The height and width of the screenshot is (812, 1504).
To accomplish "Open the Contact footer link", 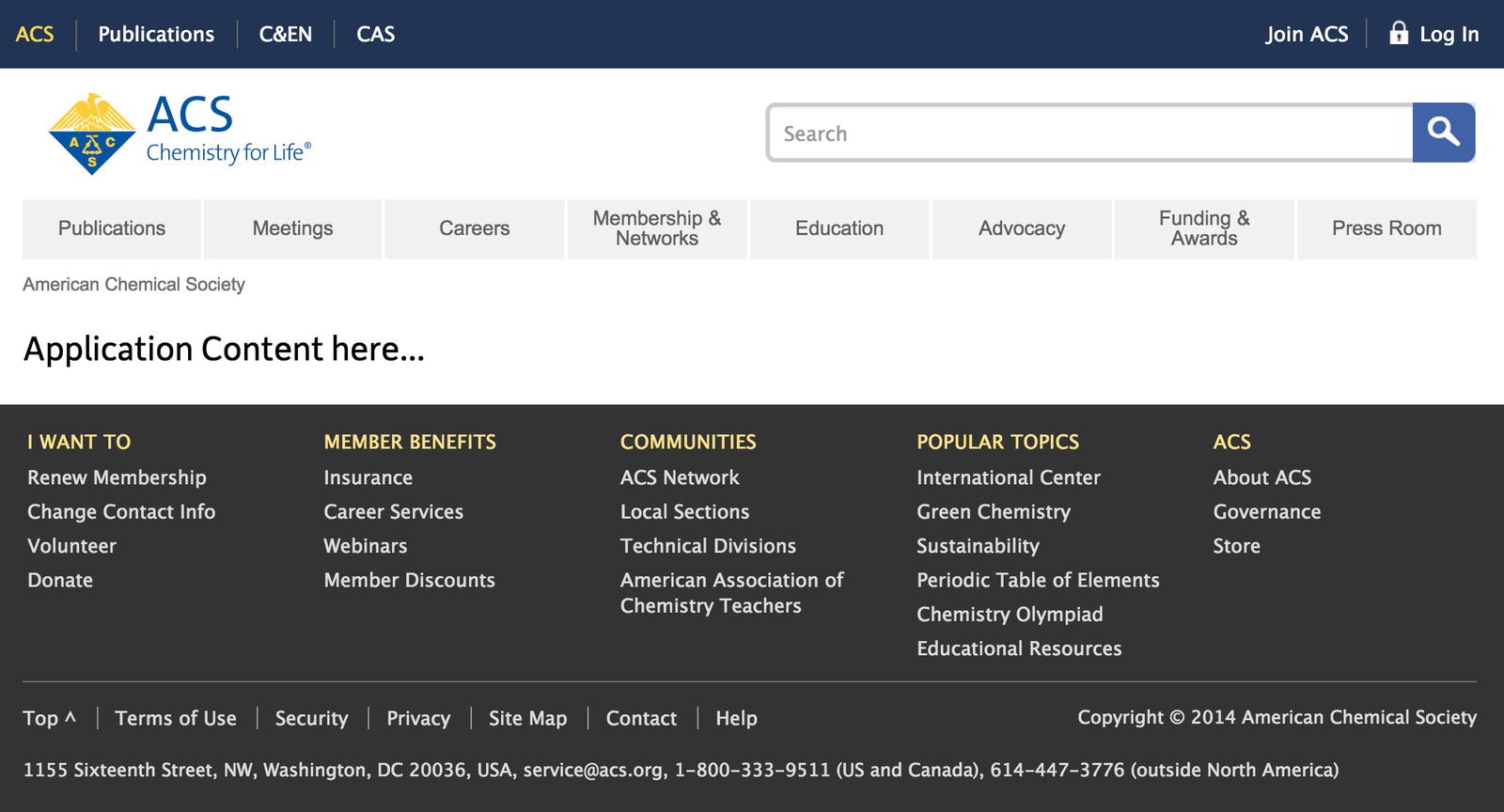I will point(641,718).
